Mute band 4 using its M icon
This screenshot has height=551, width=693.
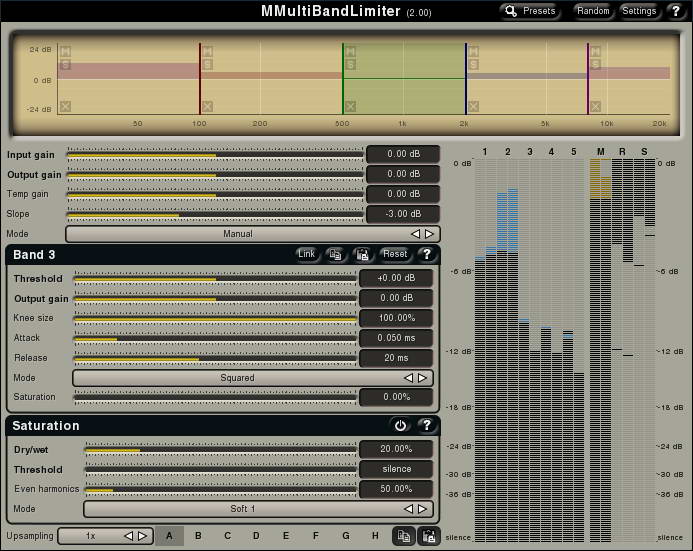click(x=473, y=52)
